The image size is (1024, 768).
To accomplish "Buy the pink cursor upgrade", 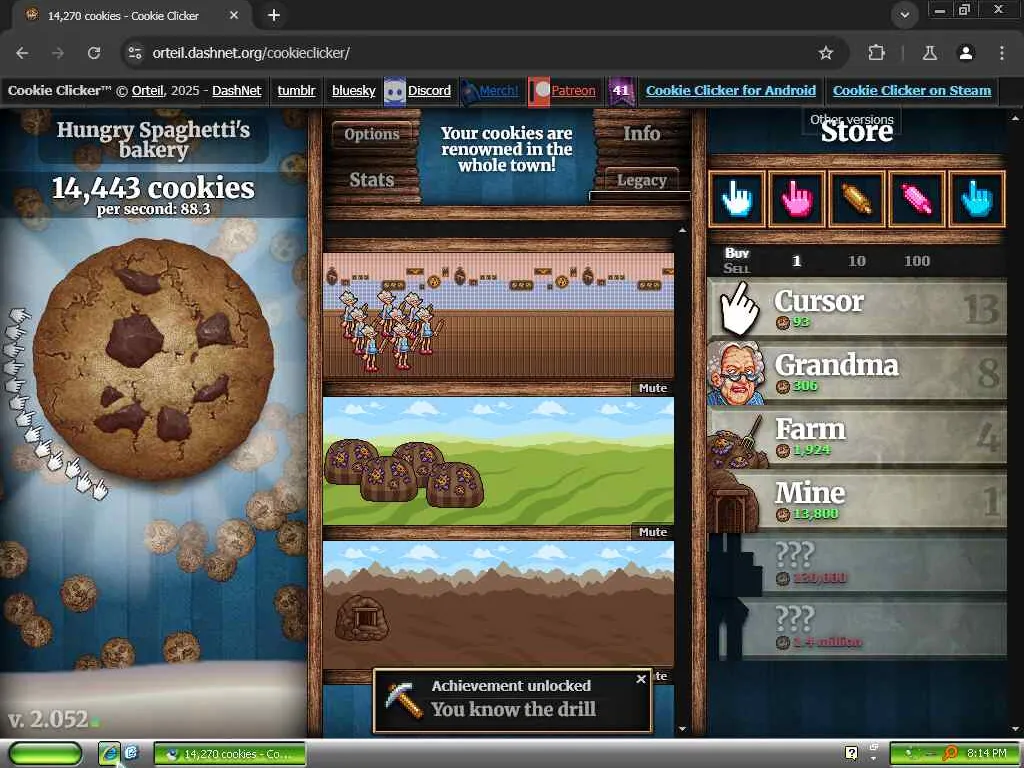I will [x=797, y=199].
